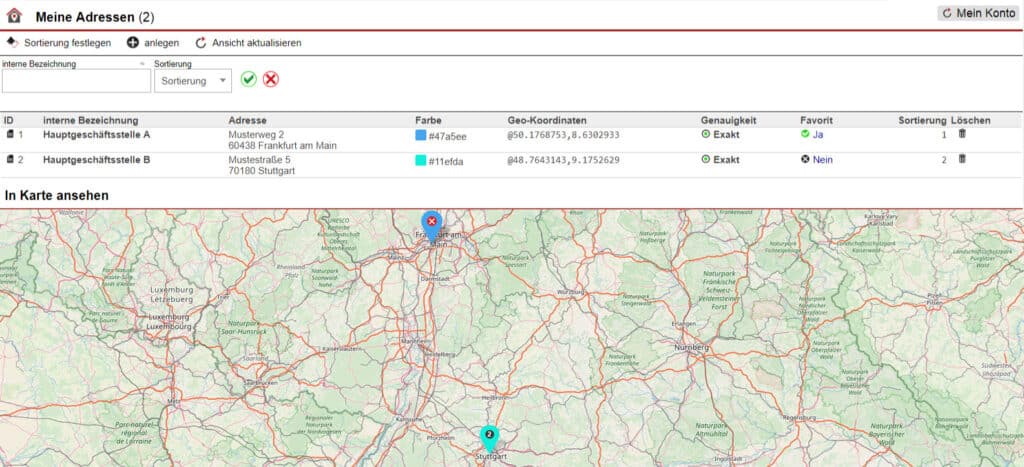Delete Hauptgeschäftsstelle B with trash icon
This screenshot has width=1024, height=467.
(x=962, y=159)
